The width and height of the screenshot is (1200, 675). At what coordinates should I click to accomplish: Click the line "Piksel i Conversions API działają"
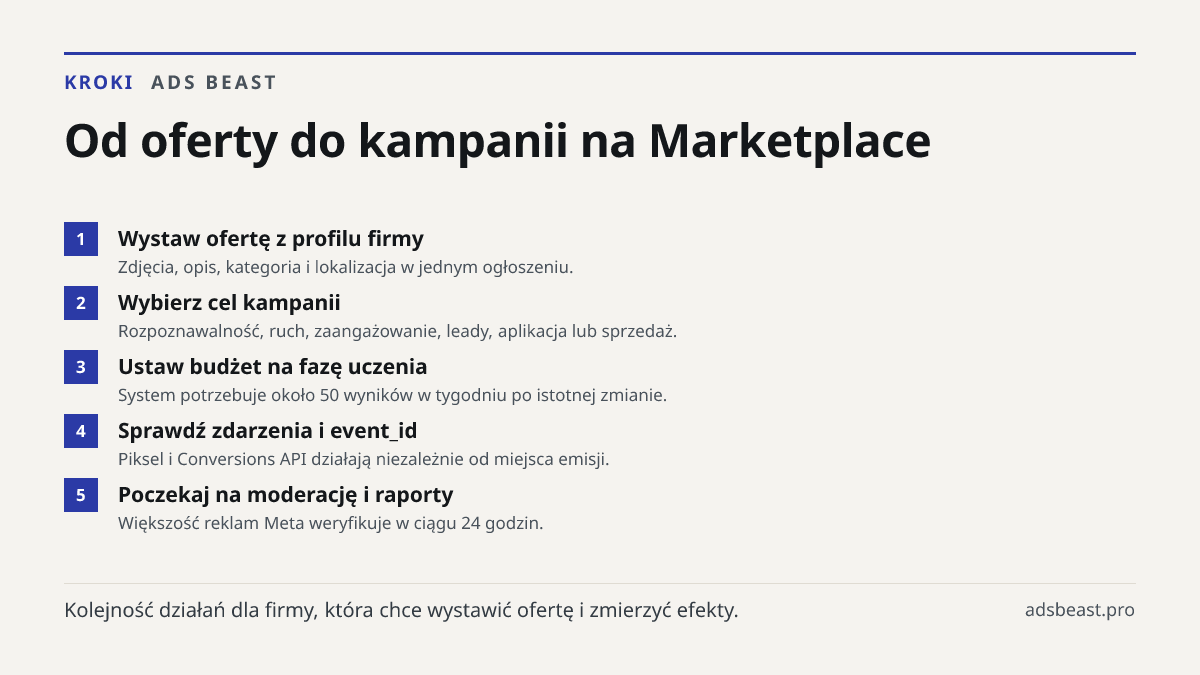(x=364, y=459)
